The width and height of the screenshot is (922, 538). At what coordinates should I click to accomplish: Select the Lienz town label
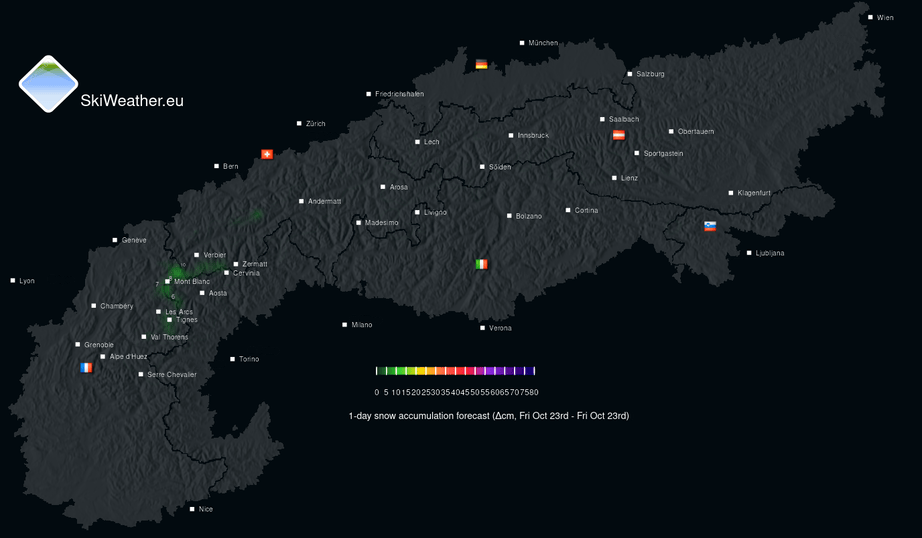pos(629,178)
